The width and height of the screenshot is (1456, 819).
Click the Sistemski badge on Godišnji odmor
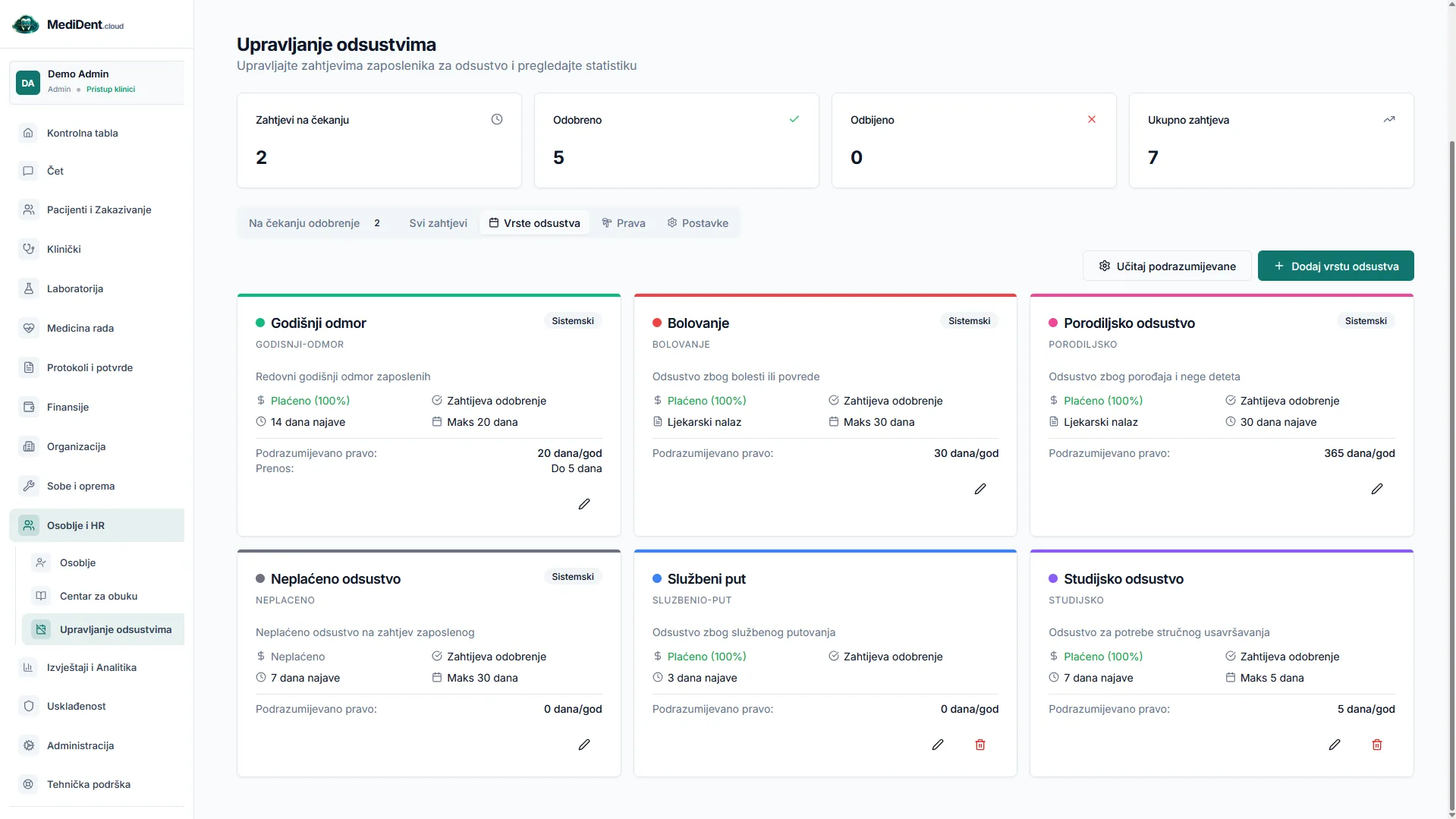573,321
